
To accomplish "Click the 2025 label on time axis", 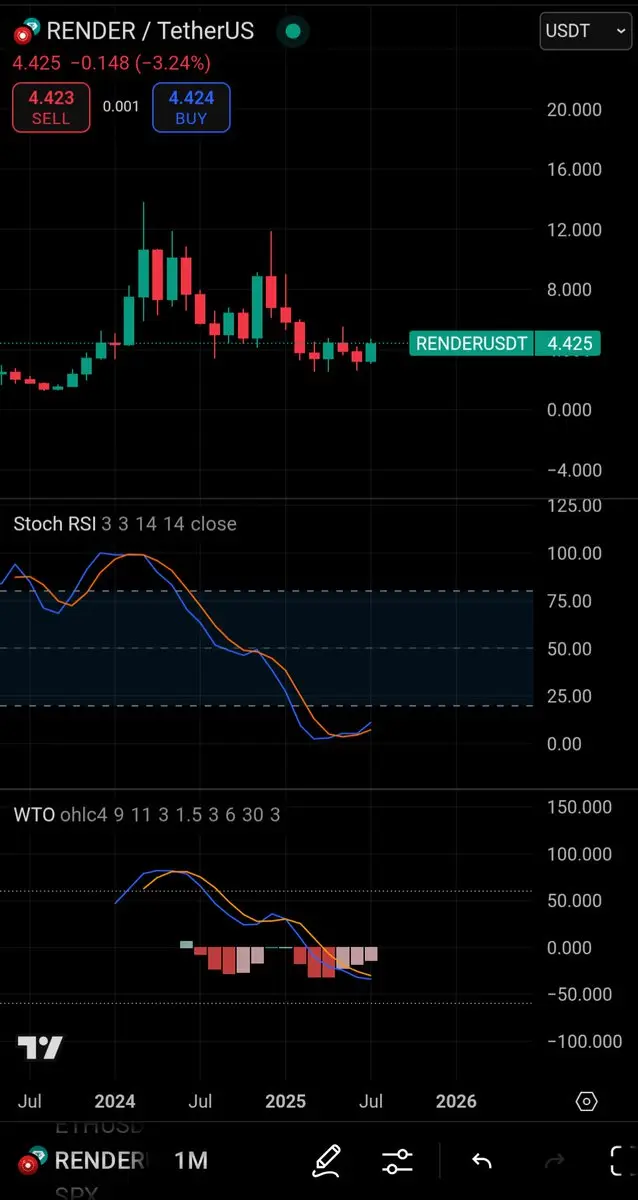I will tap(285, 1101).
